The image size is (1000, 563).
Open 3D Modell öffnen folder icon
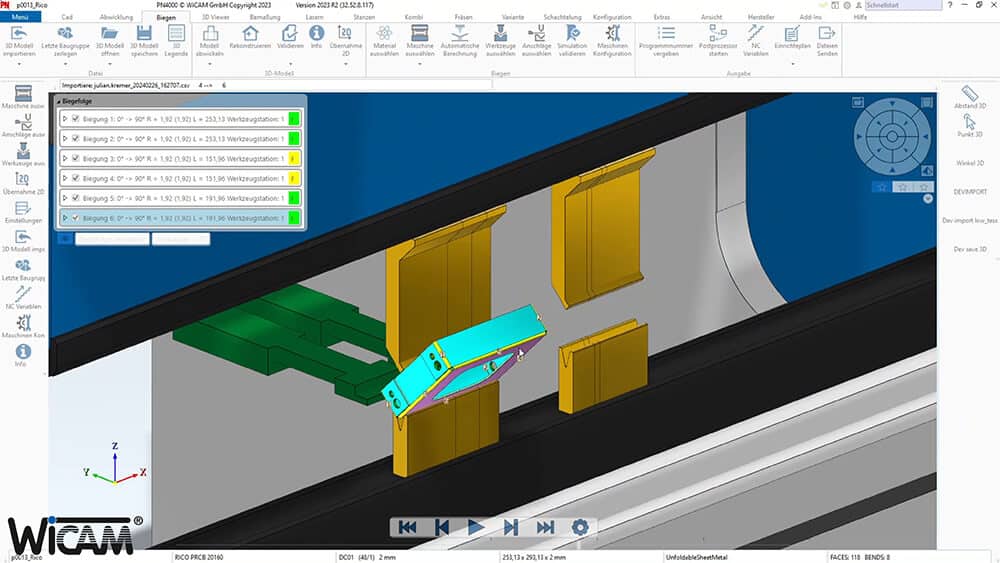[x=110, y=33]
